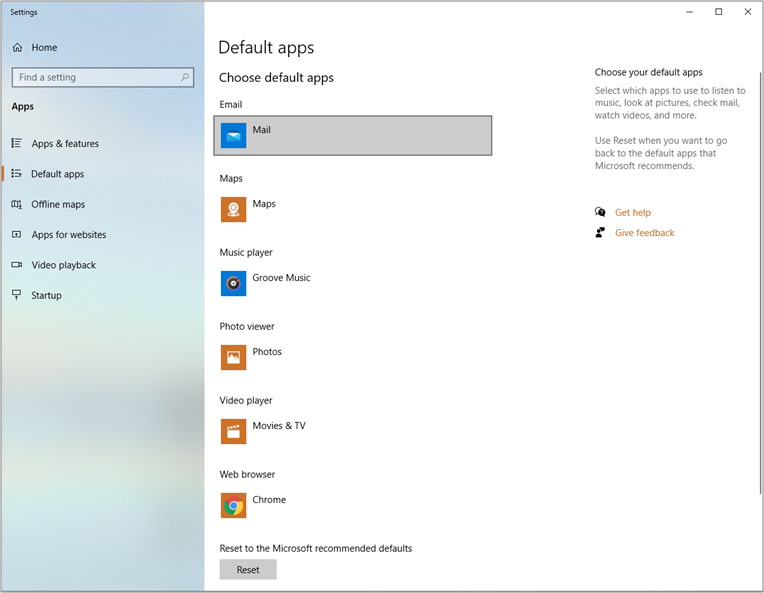
Task: Click the Apps for websites icon
Action: pos(17,234)
